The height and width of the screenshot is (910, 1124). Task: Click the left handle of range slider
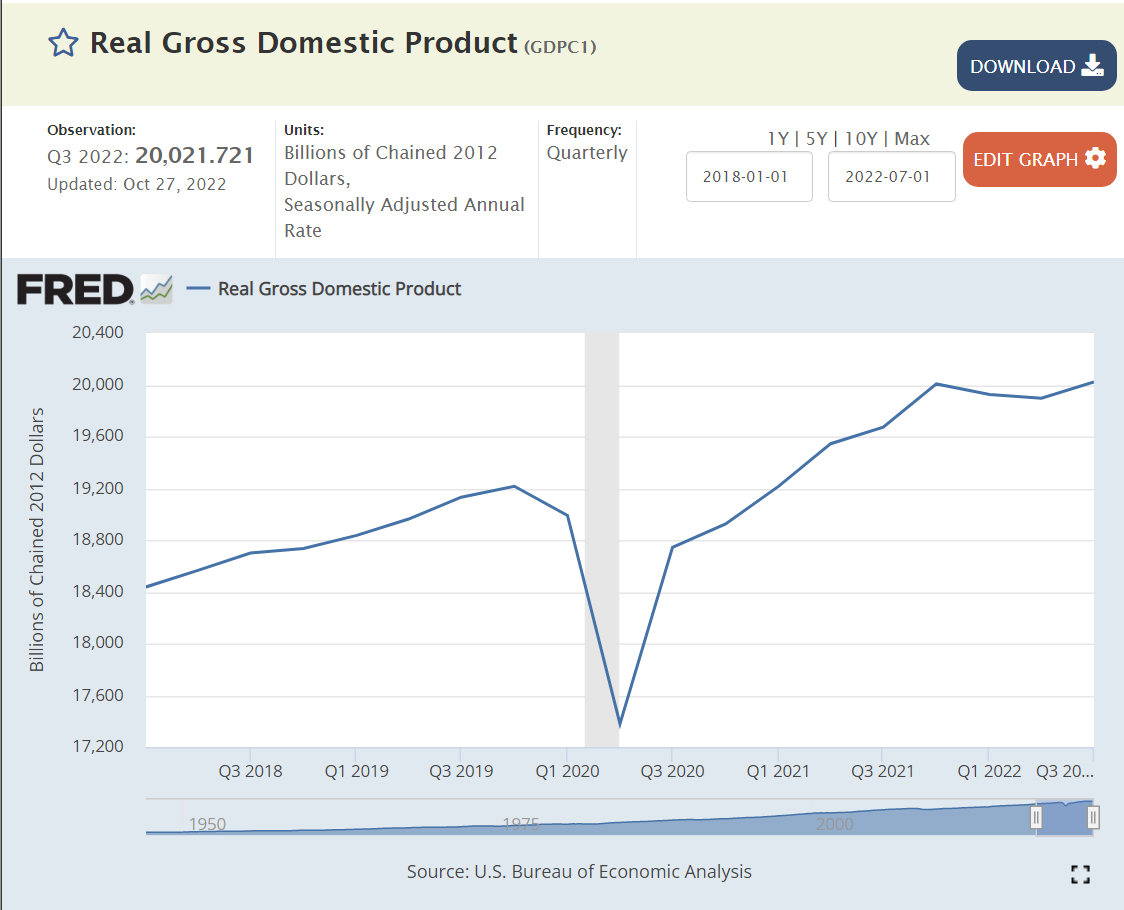(x=1036, y=817)
